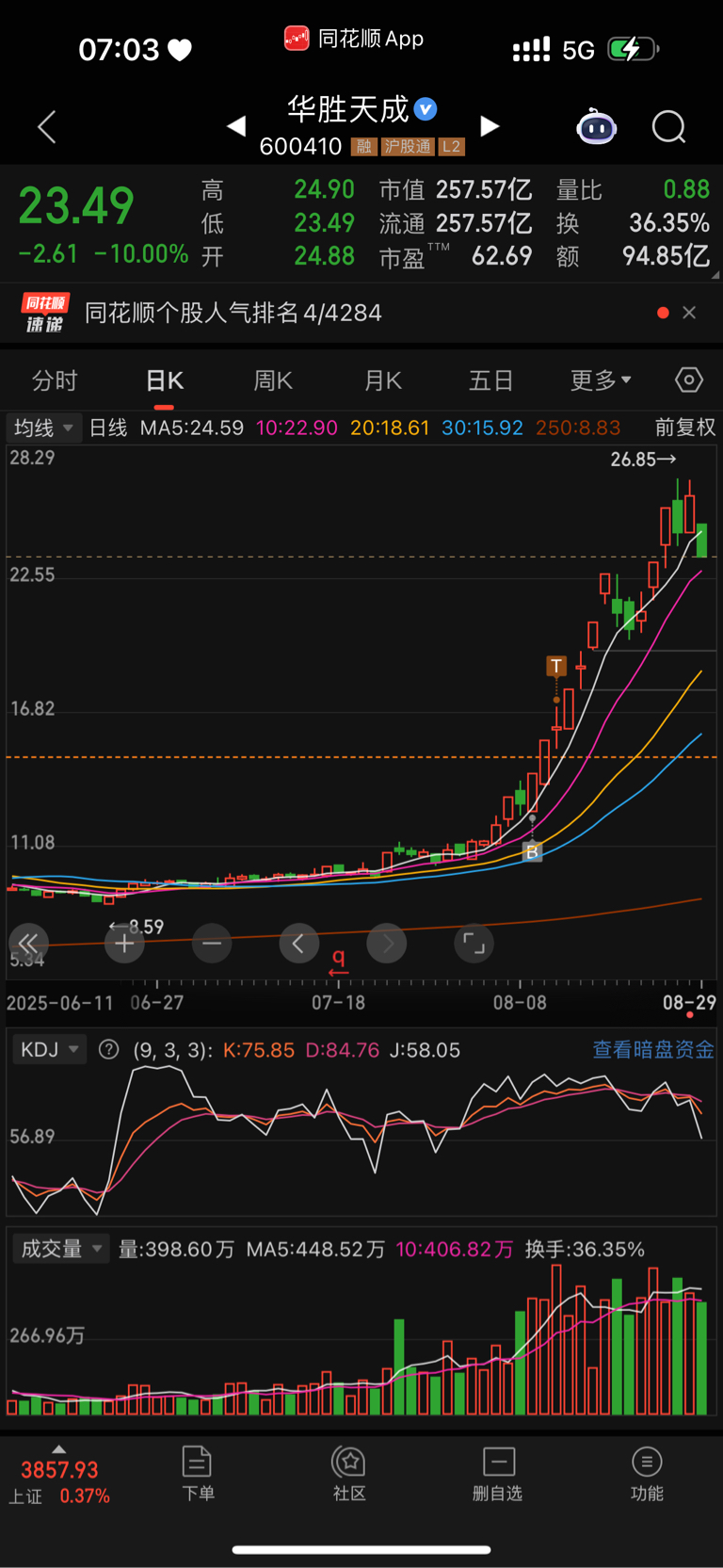This screenshot has width=723, height=1568.
Task: Open the search magnifier icon
Action: 669,126
